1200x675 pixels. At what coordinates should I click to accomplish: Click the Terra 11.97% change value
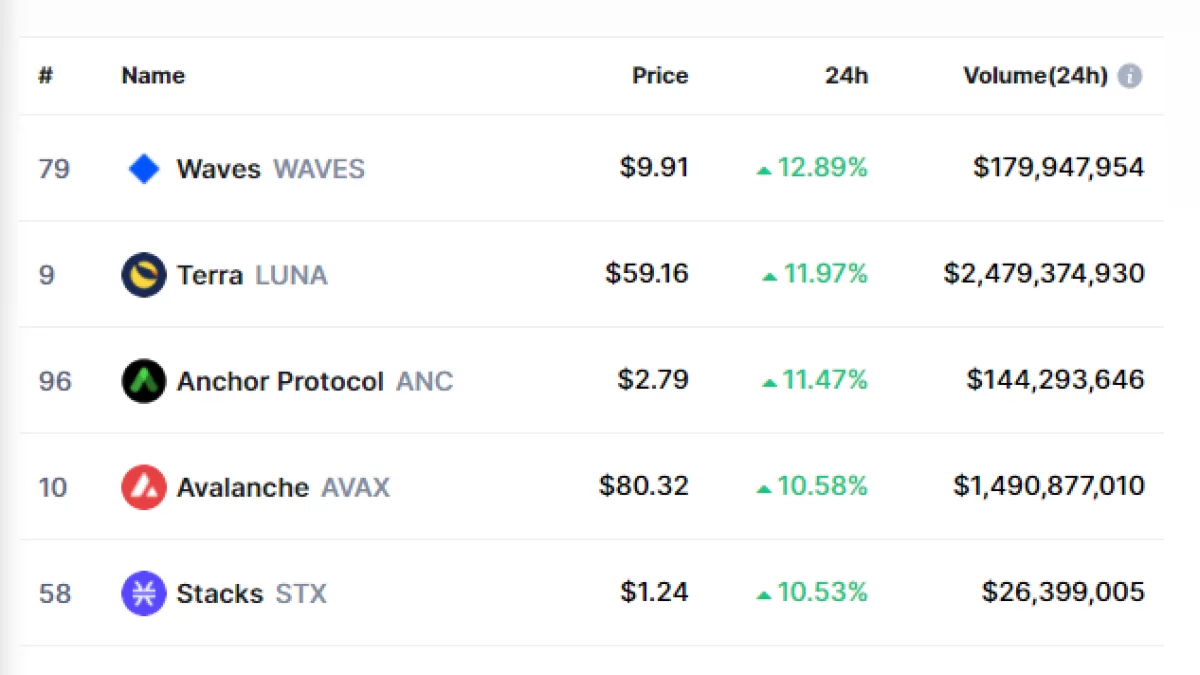point(825,273)
